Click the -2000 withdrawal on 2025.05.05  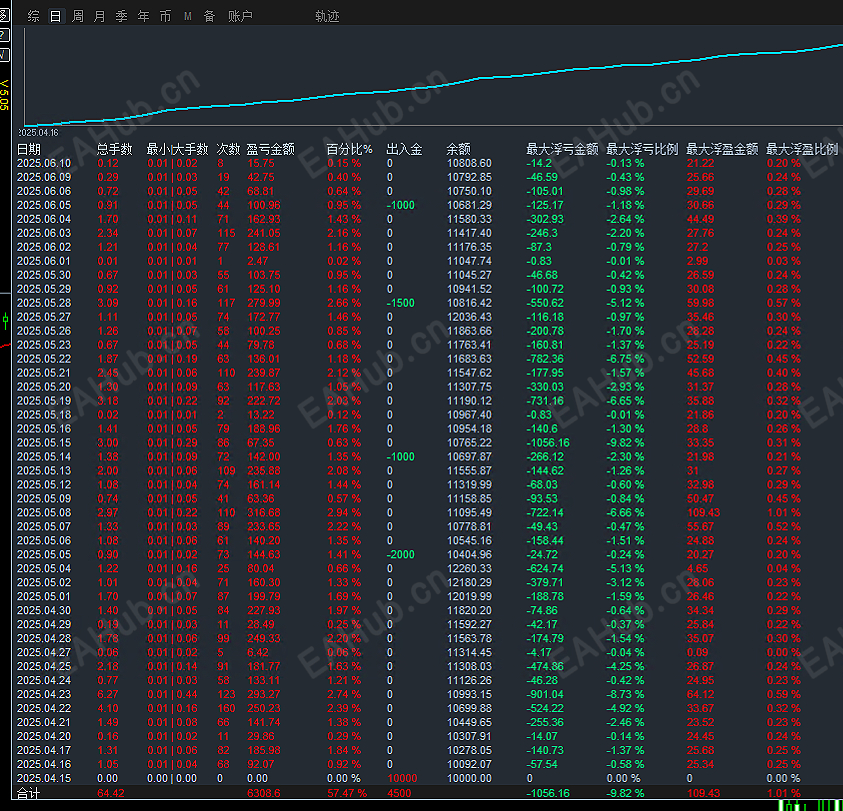click(401, 554)
